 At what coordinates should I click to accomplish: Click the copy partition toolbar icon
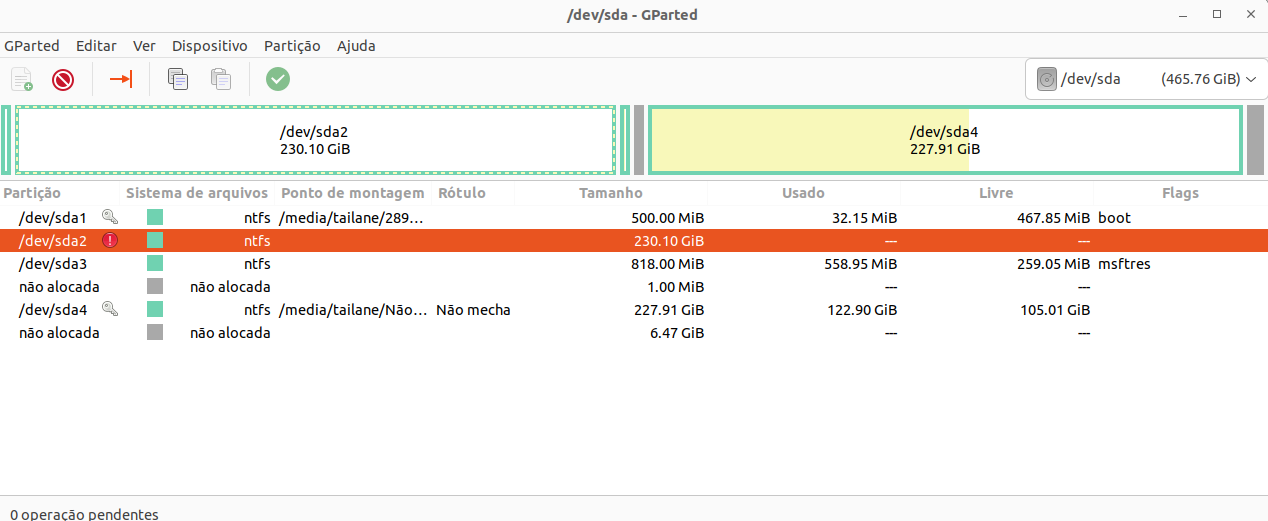coord(178,79)
